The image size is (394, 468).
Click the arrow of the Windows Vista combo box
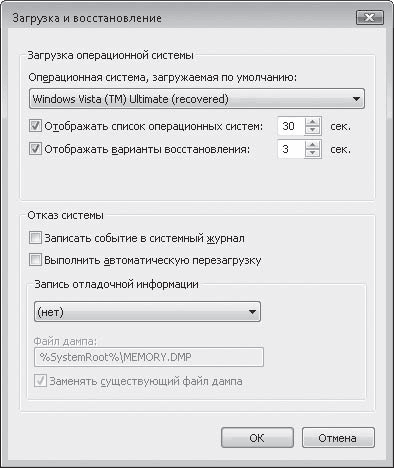point(356,99)
